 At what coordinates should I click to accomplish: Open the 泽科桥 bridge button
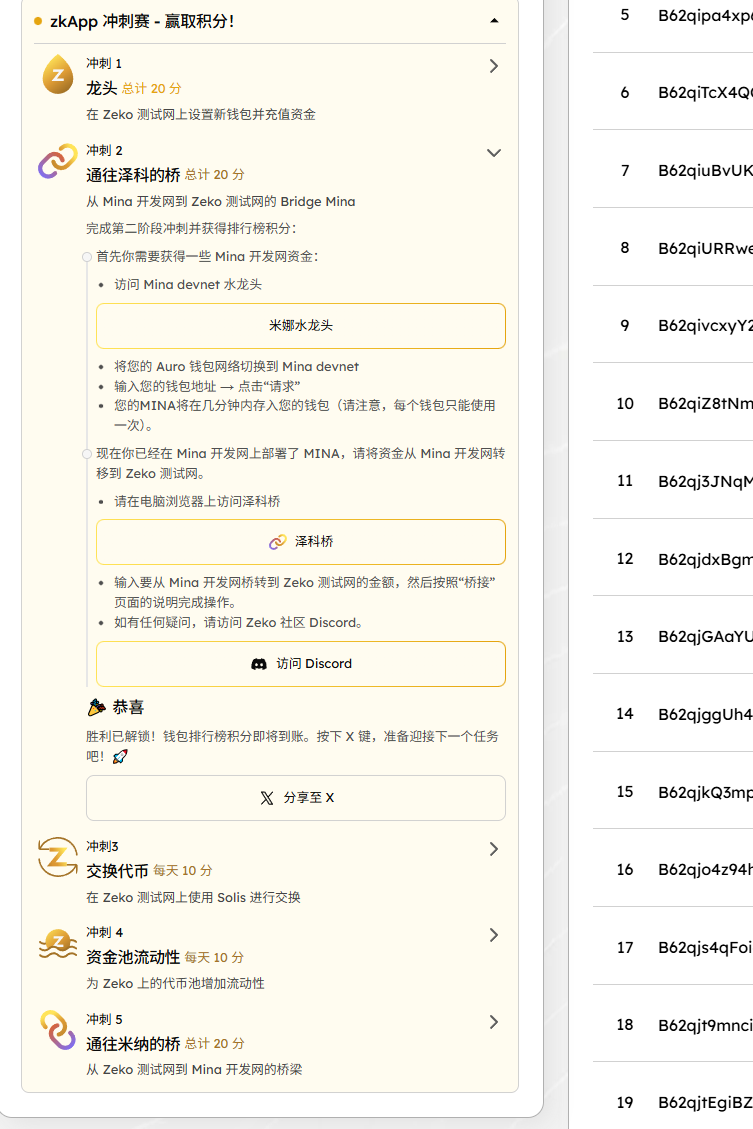pos(301,542)
